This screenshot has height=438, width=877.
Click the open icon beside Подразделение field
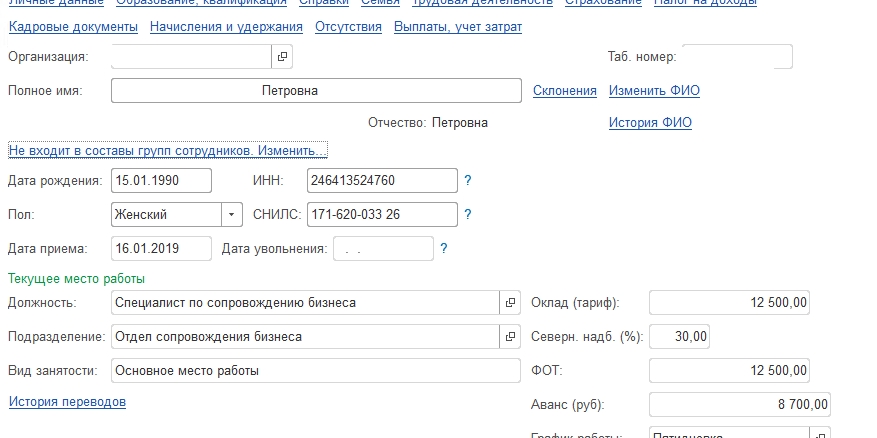tap(509, 336)
